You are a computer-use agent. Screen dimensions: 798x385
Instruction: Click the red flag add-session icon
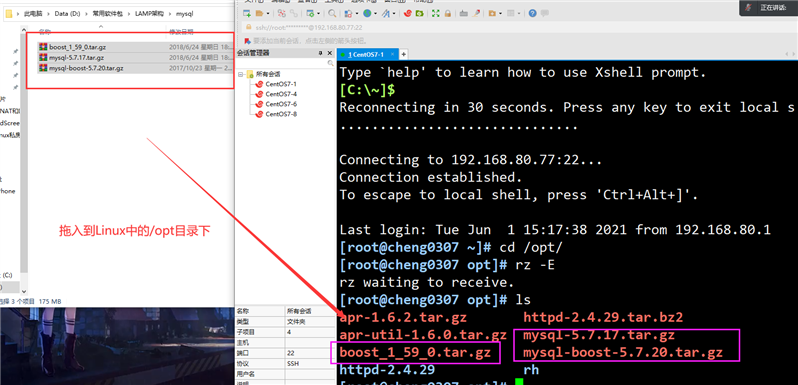pos(248,40)
